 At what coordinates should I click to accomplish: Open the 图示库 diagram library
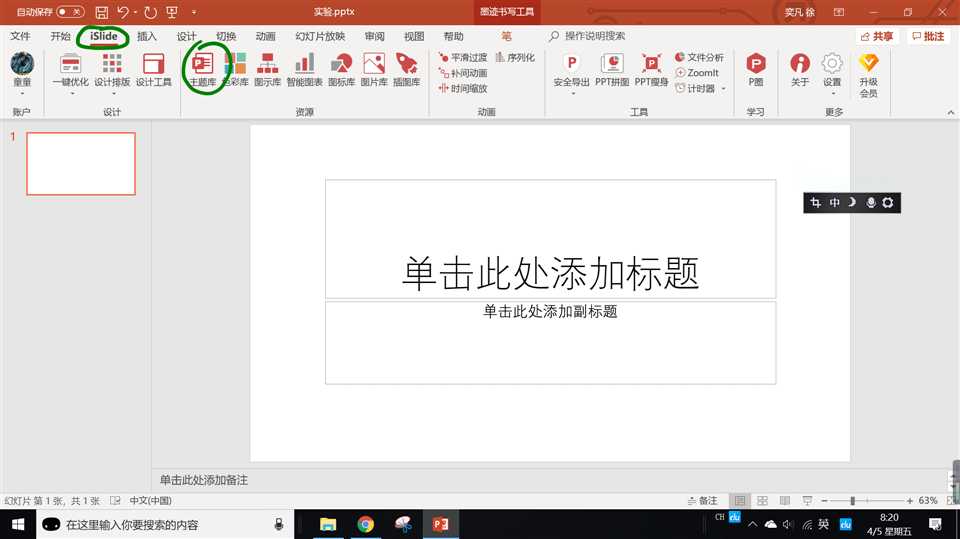point(268,70)
